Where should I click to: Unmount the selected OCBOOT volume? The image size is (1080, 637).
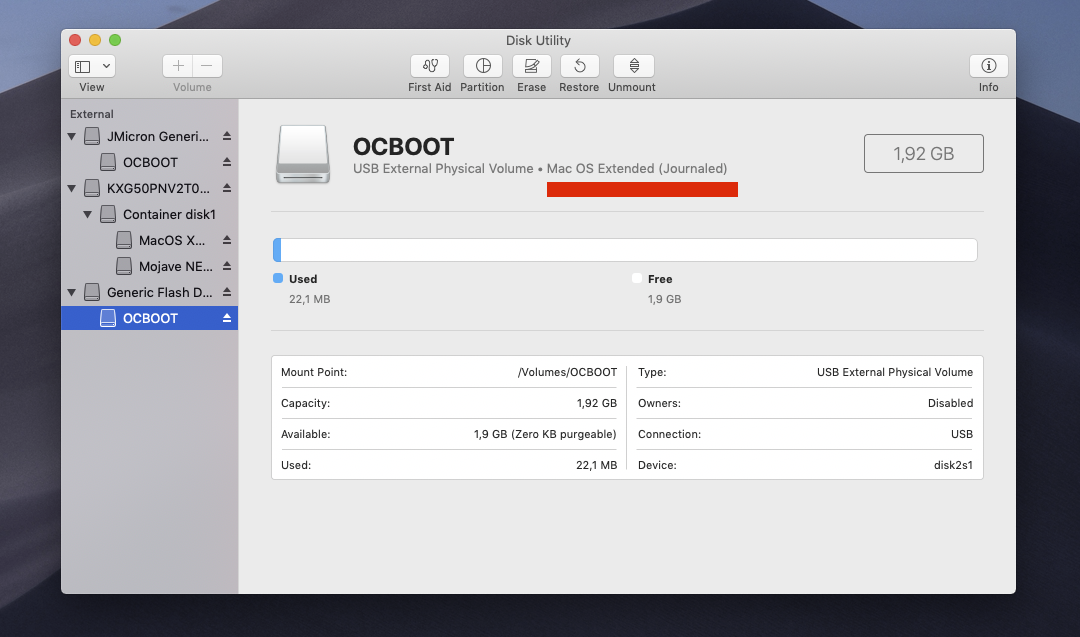click(x=634, y=66)
